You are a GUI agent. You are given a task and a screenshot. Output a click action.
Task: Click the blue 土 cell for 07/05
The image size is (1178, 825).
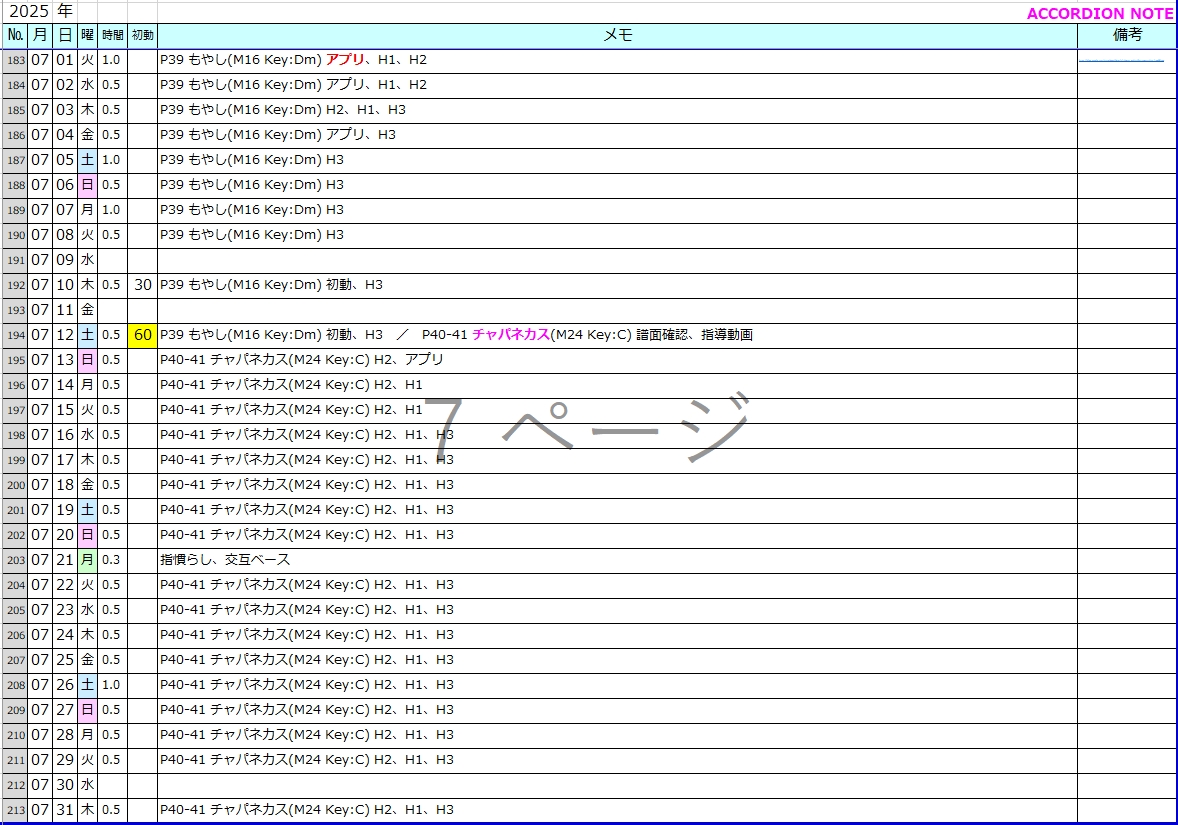pyautogui.click(x=88, y=161)
